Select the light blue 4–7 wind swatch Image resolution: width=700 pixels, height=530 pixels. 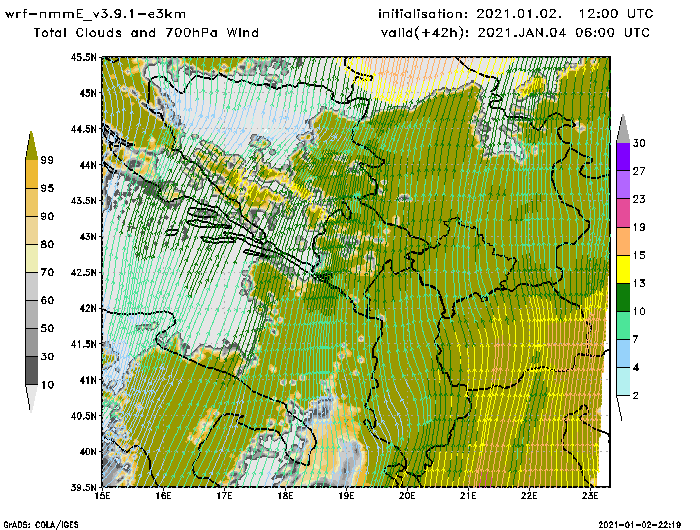[x=623, y=354]
